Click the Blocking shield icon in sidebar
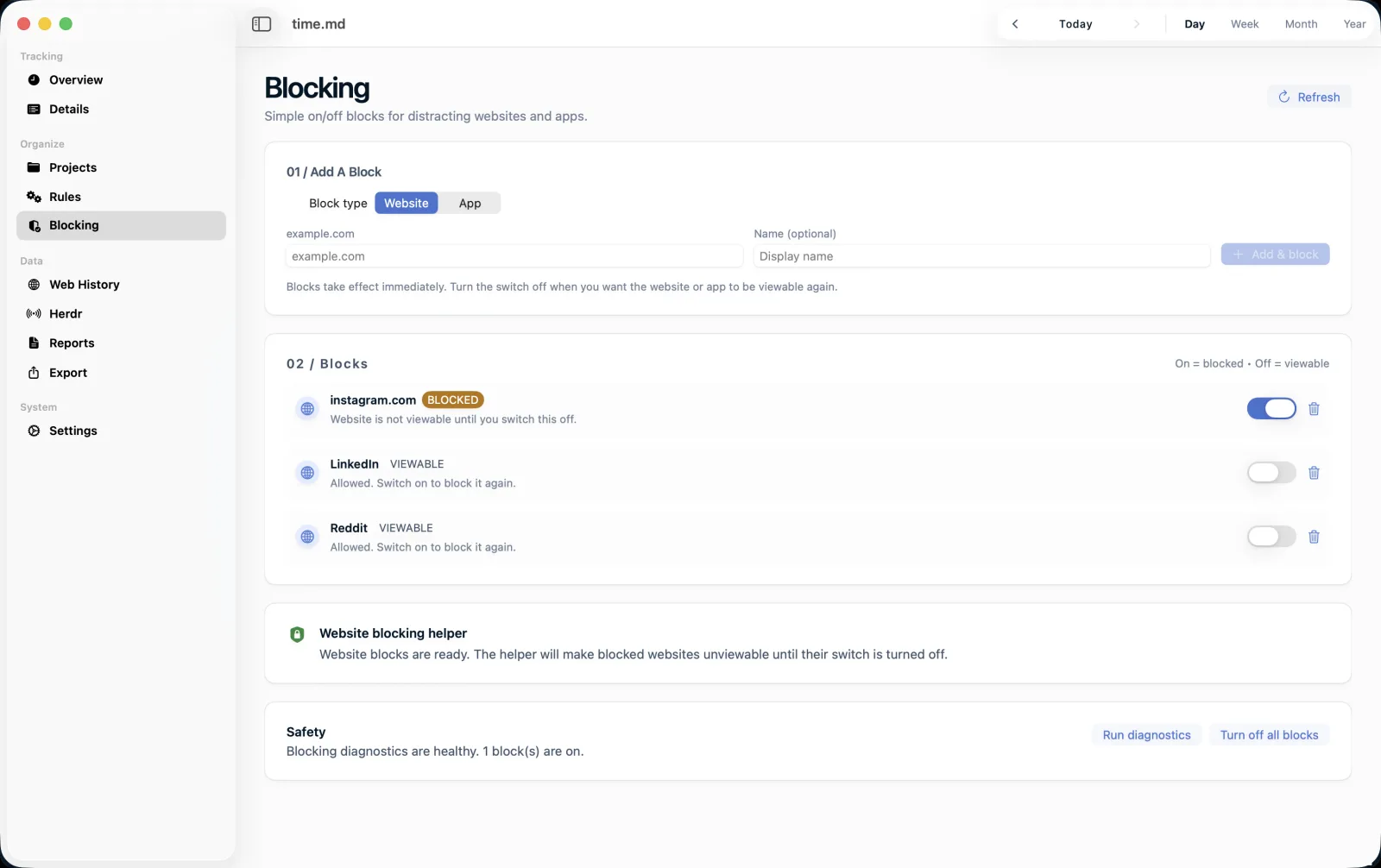1381x868 pixels. [34, 225]
